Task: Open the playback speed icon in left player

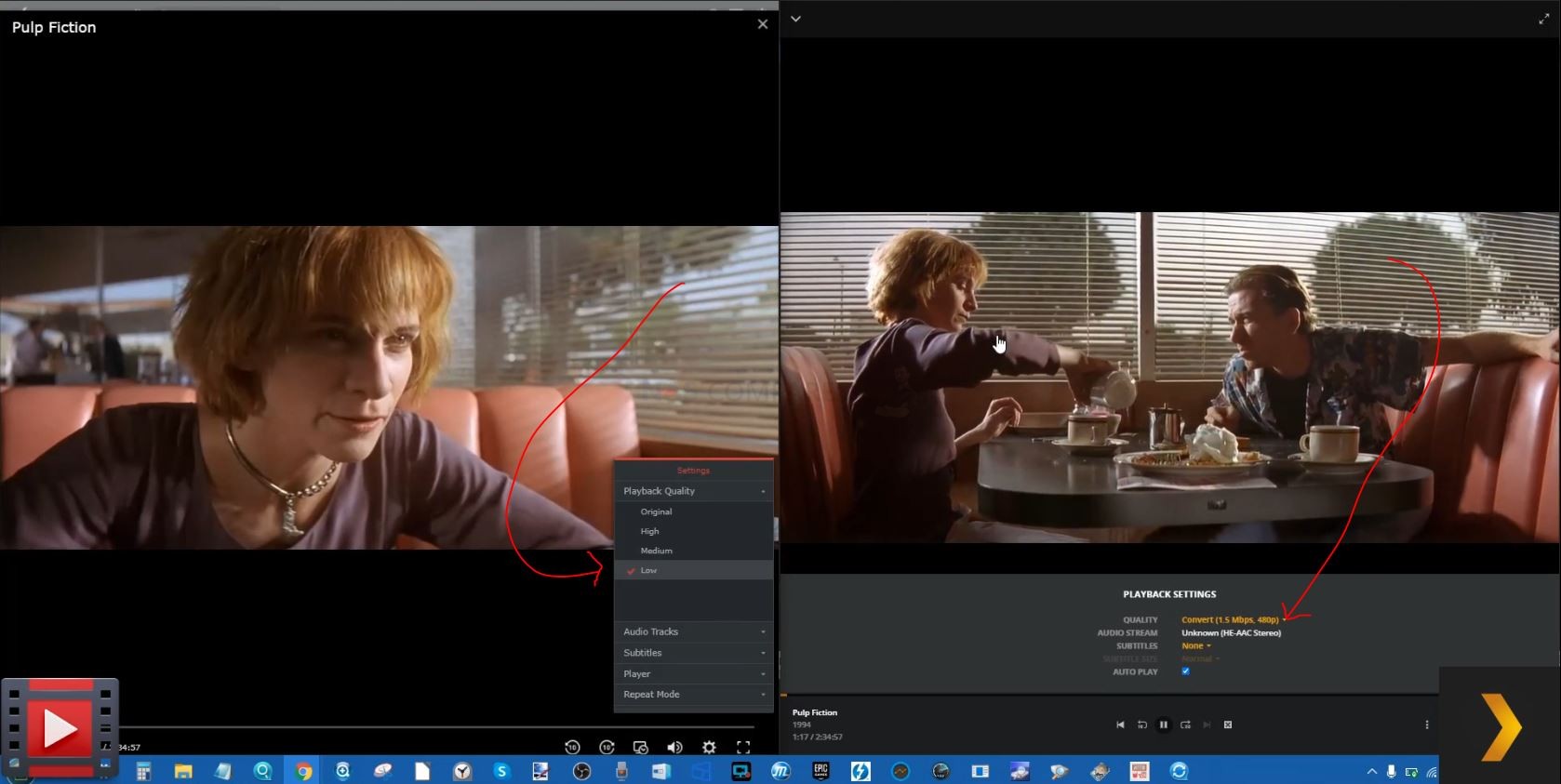Action: coord(640,747)
